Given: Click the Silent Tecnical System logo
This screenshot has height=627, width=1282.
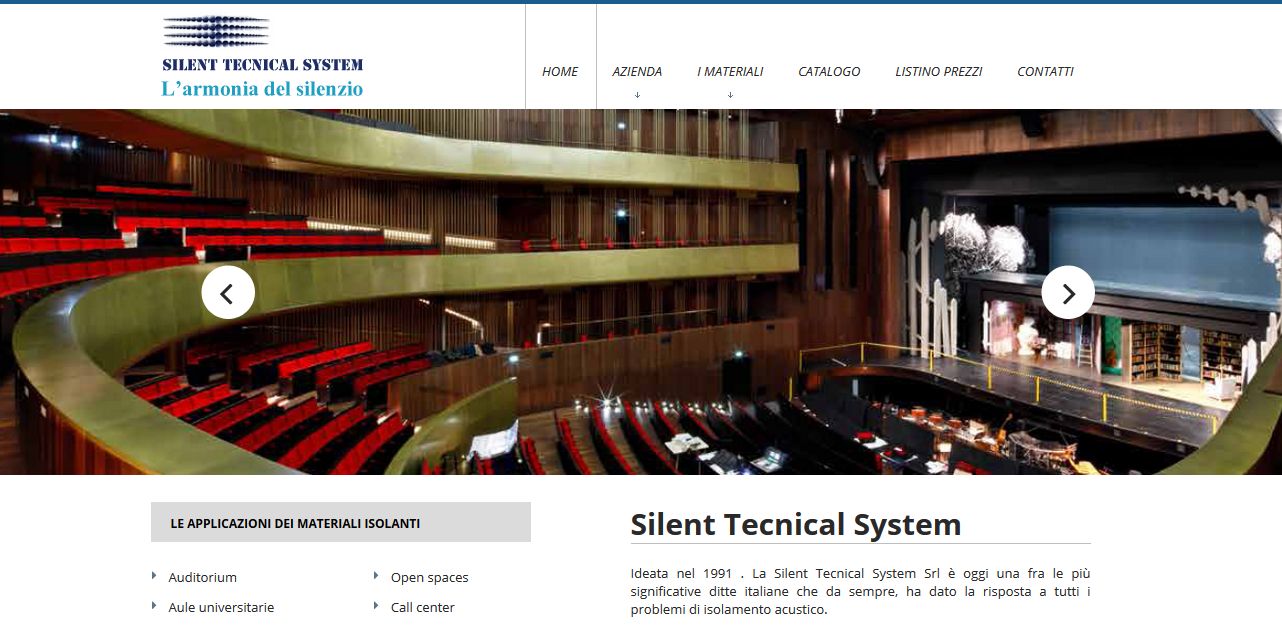Looking at the screenshot, I should 262,57.
